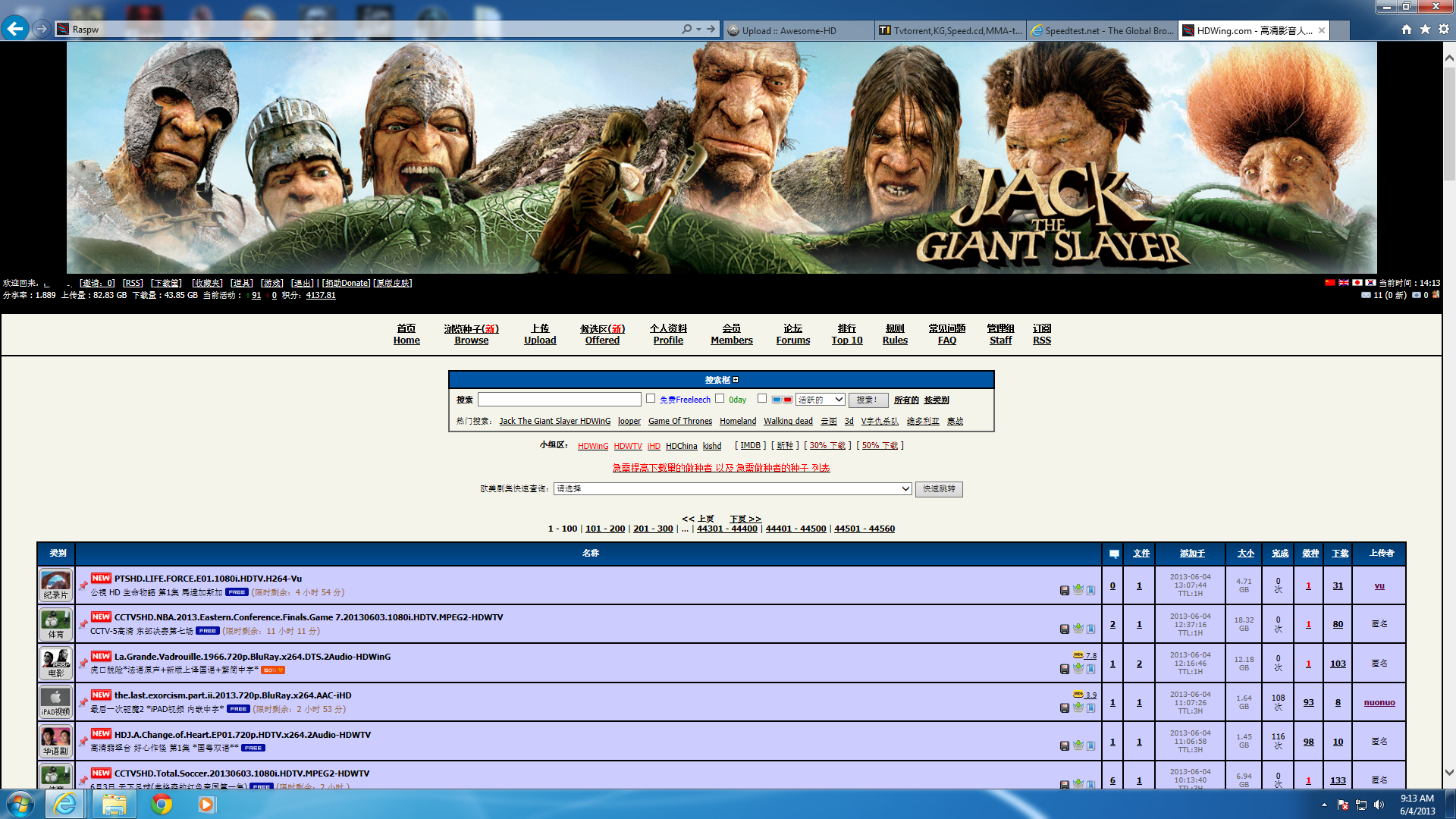Click the browser Back arrow button
This screenshot has width=1456, height=819.
click(15, 29)
